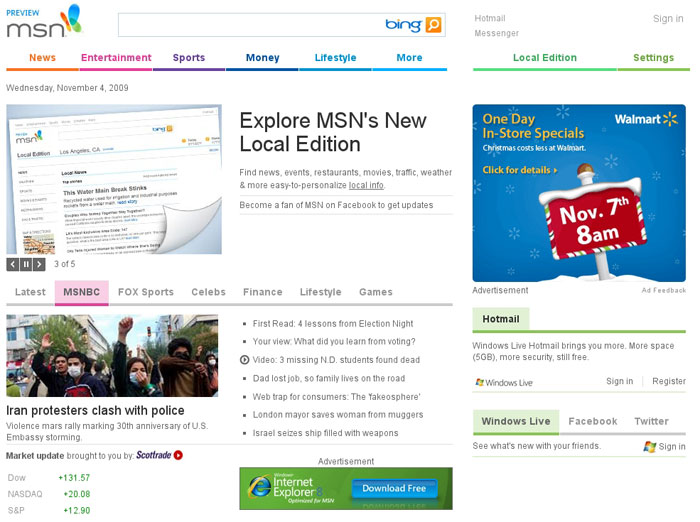This screenshot has width=700, height=522.
Task: Open 'Web trap for consumers' story
Action: (x=336, y=397)
